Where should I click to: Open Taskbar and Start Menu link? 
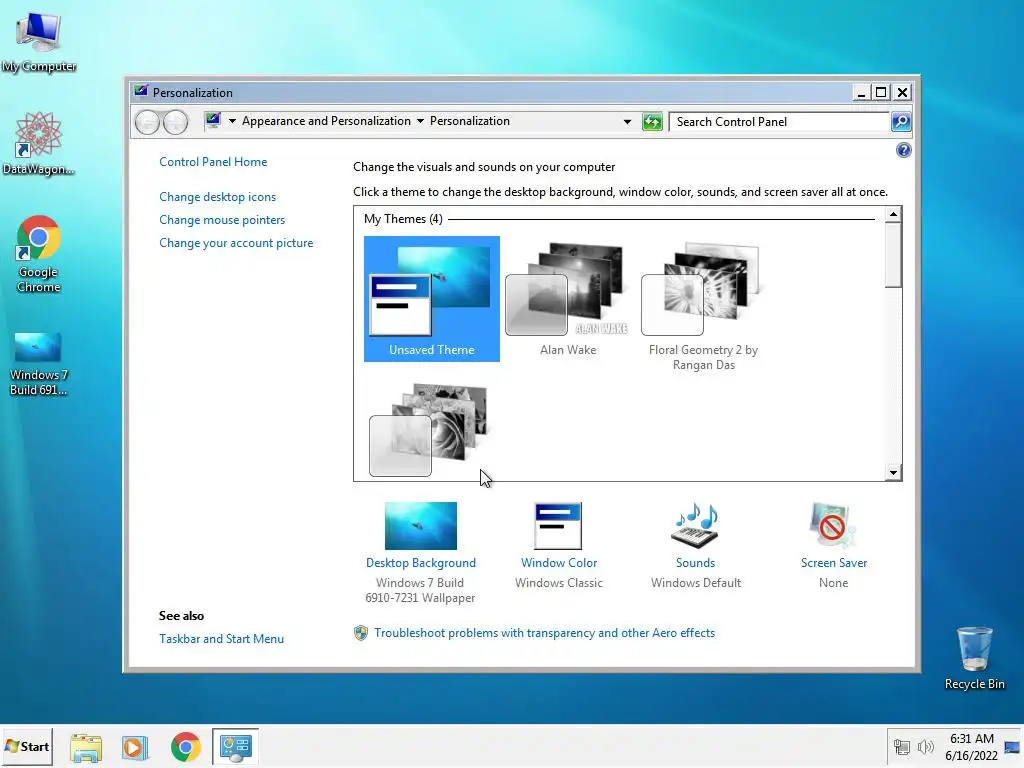click(x=221, y=639)
